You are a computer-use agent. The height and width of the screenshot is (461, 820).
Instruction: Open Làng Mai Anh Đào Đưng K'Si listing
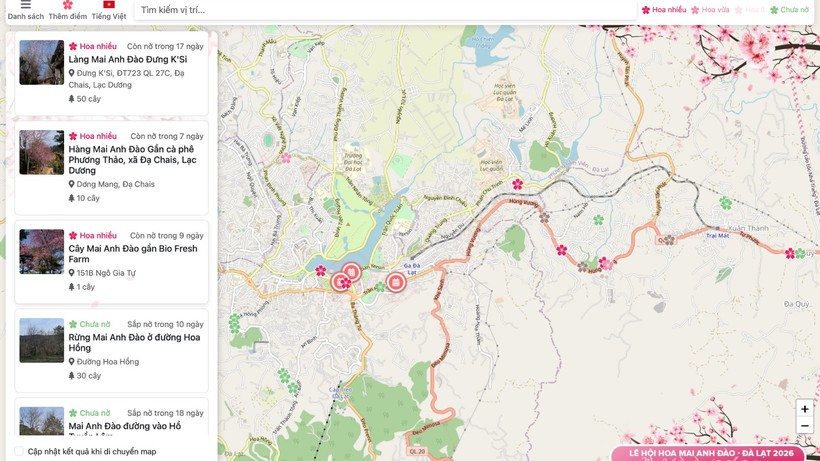click(128, 60)
